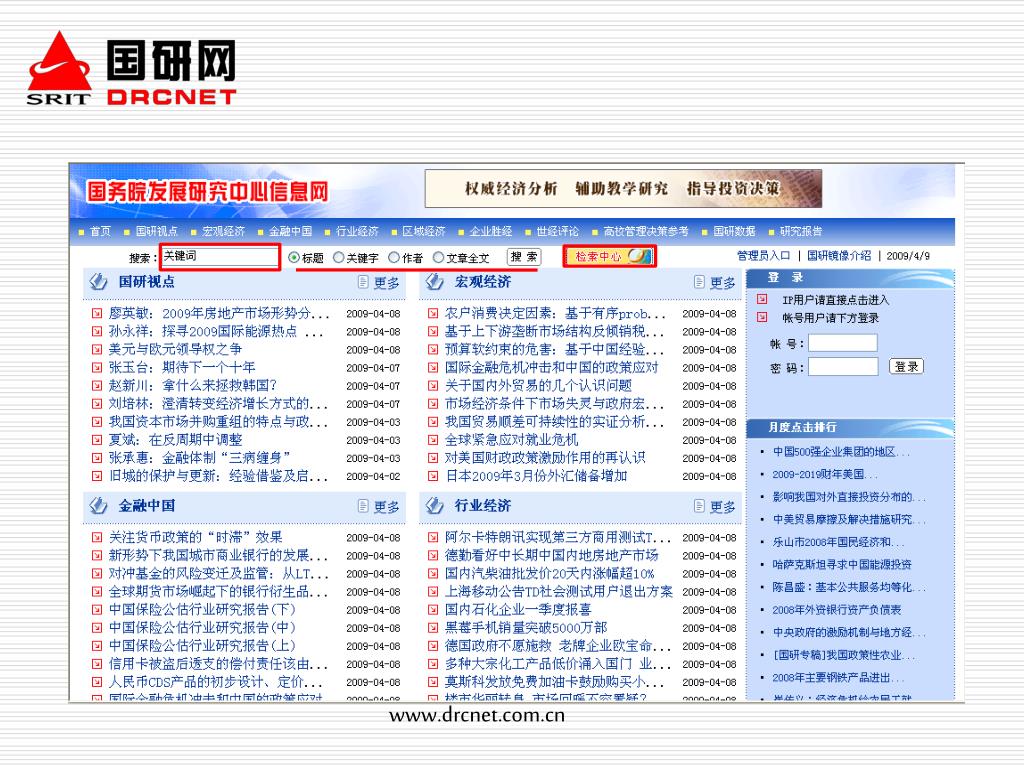Click 更多 in 宏观经济 section
This screenshot has height=768, width=1024.
[x=723, y=283]
